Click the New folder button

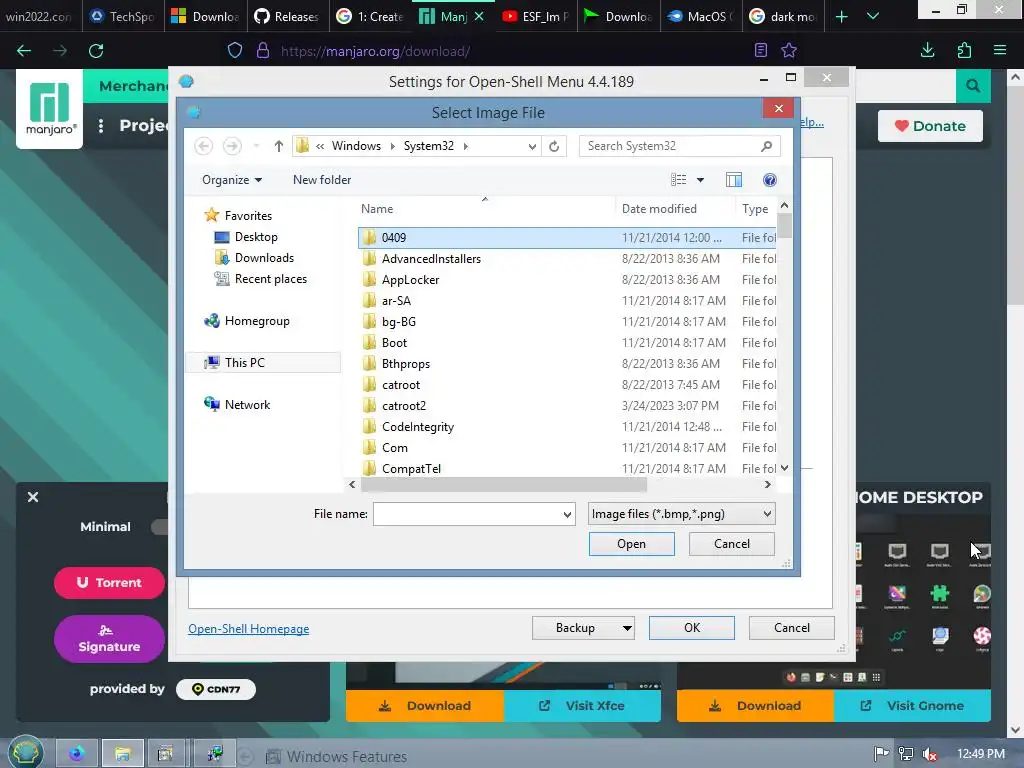pos(322,180)
